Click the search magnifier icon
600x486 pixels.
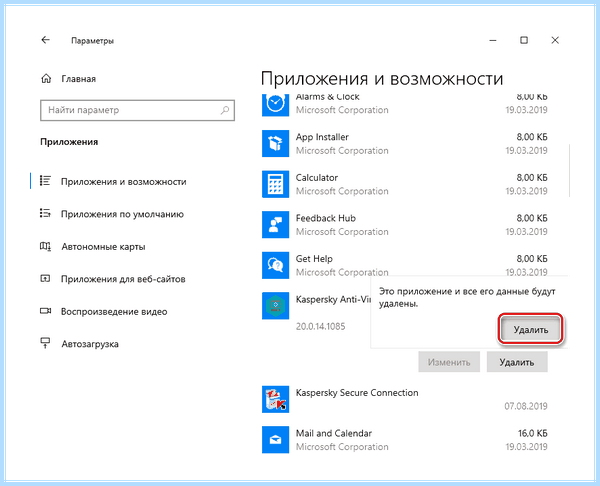(225, 110)
